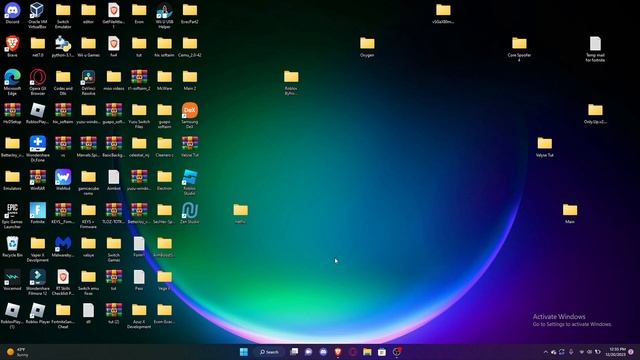Select the Fortnite desktop shortcut
Image resolution: width=640 pixels, height=360 pixels.
(38, 213)
